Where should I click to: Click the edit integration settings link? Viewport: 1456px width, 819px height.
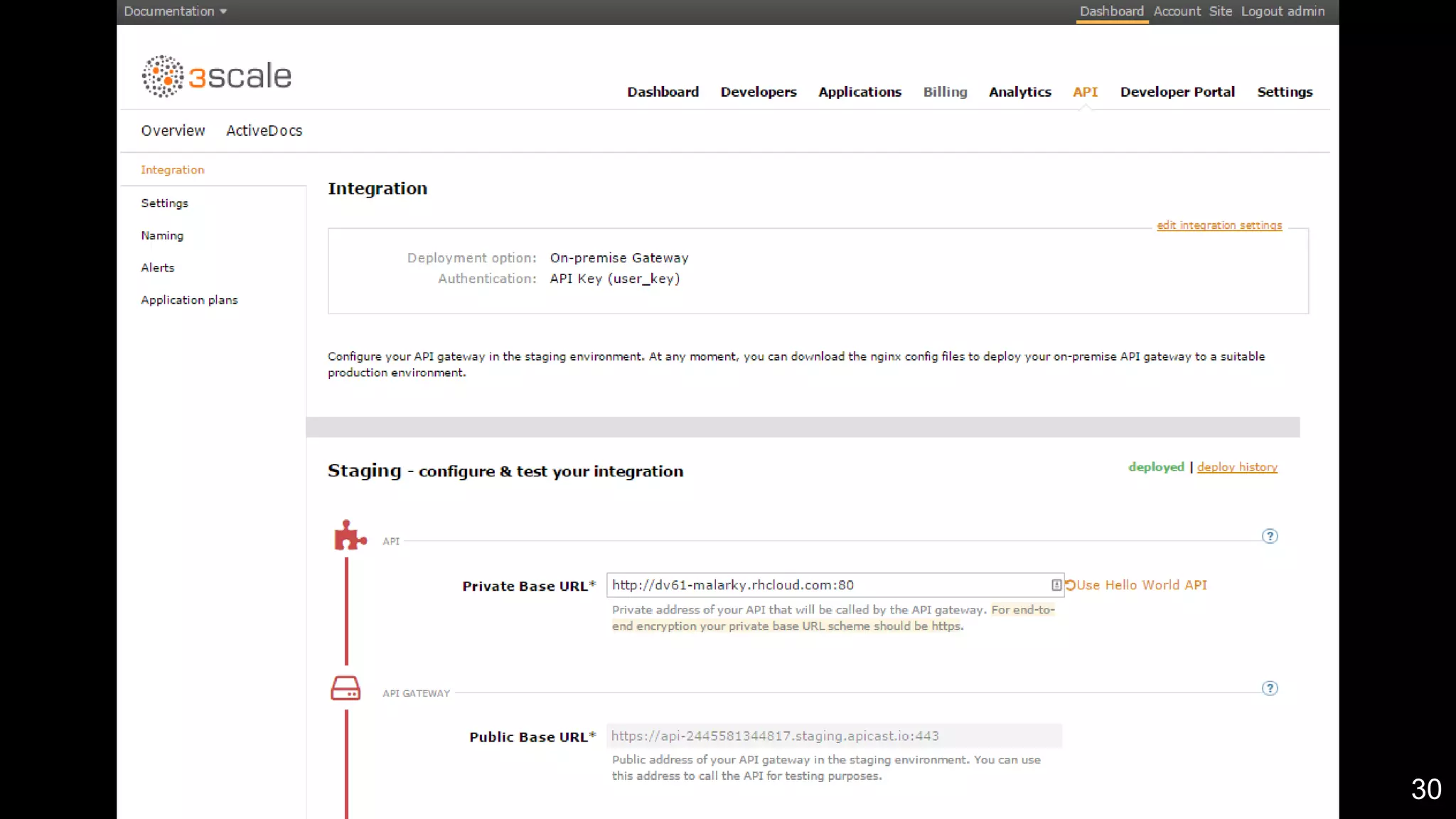[1219, 225]
